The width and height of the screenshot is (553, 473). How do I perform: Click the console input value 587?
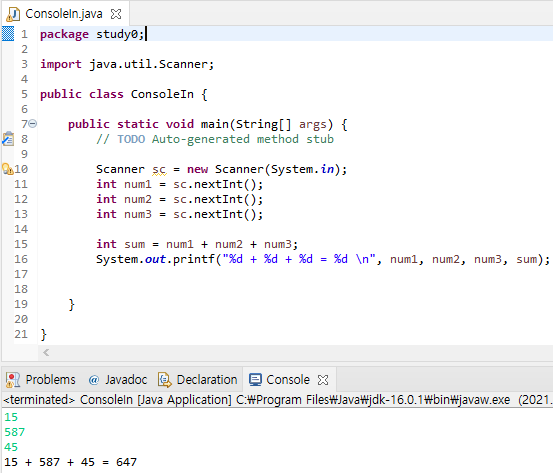tap(14, 432)
